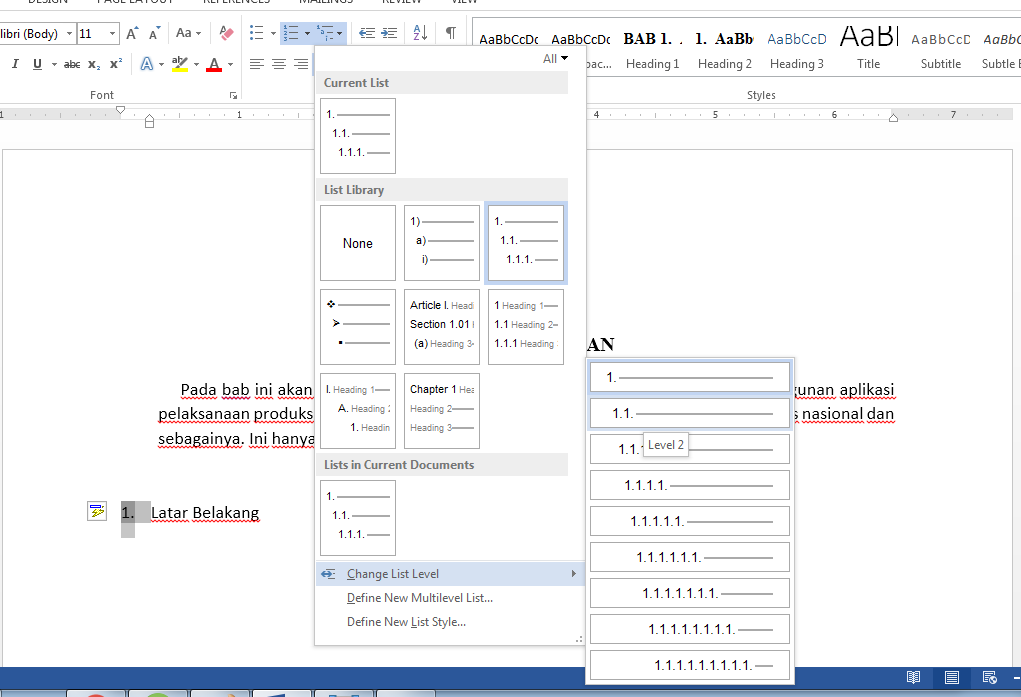Select Web Layout view in the status bar

pyautogui.click(x=989, y=678)
